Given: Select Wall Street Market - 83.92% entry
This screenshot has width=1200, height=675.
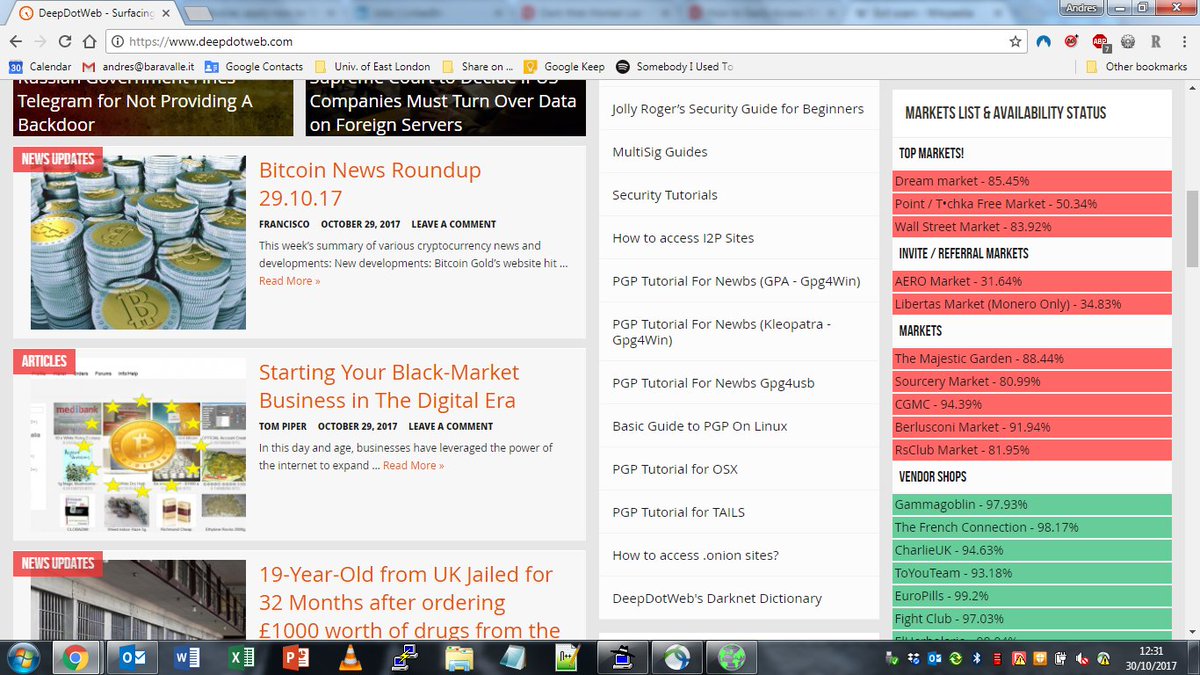Looking at the screenshot, I should tap(1032, 227).
